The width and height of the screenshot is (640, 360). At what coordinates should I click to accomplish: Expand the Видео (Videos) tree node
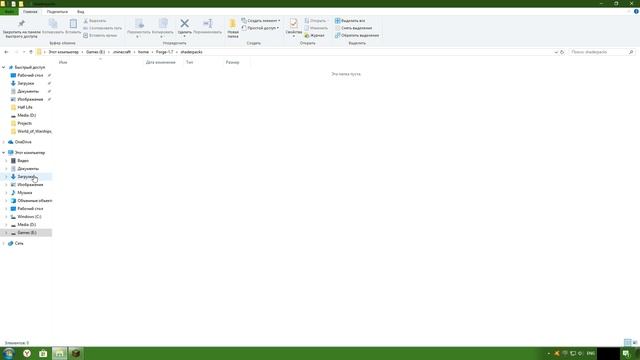pyautogui.click(x=6, y=161)
